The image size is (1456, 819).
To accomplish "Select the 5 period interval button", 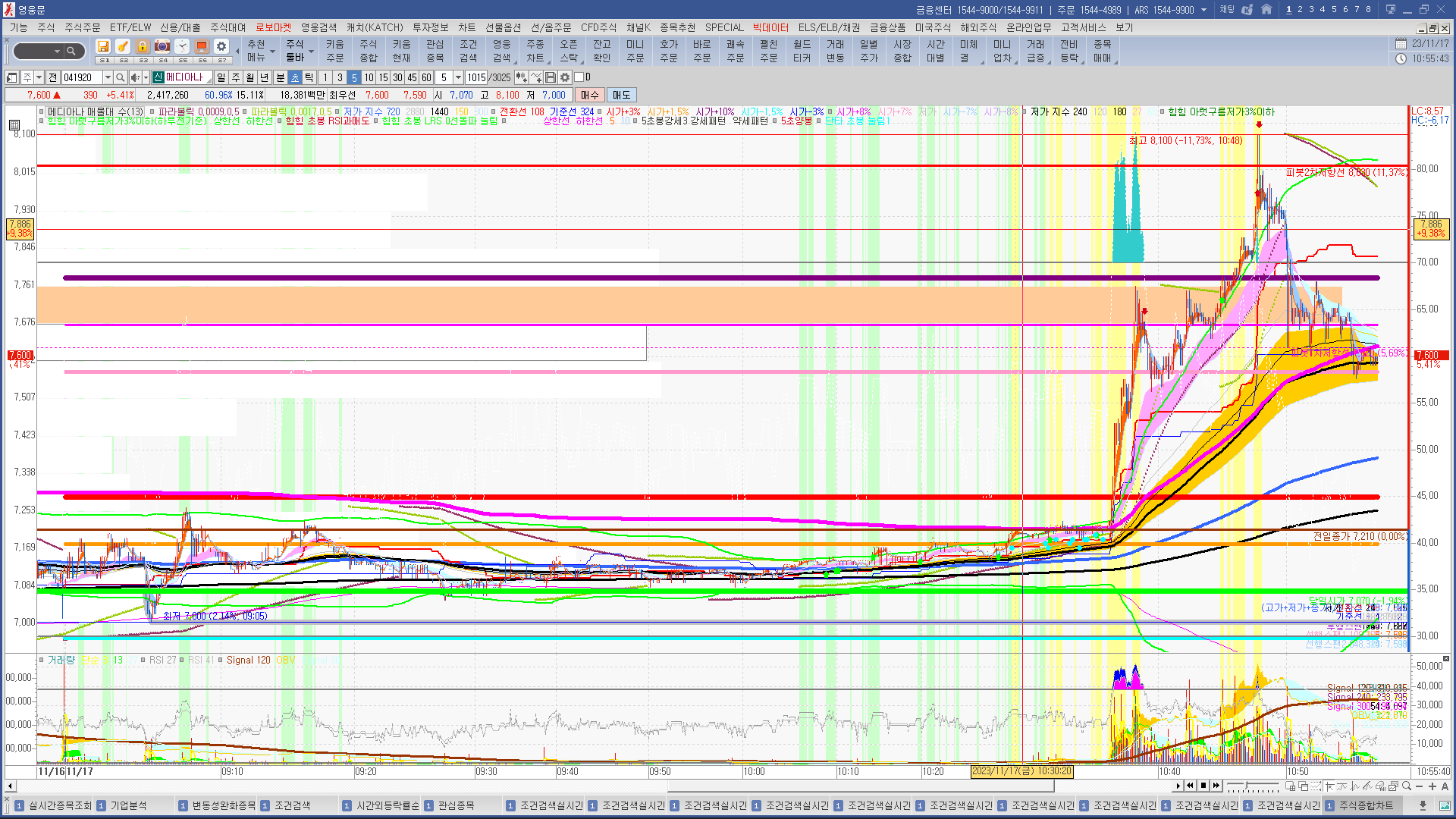I will click(354, 77).
